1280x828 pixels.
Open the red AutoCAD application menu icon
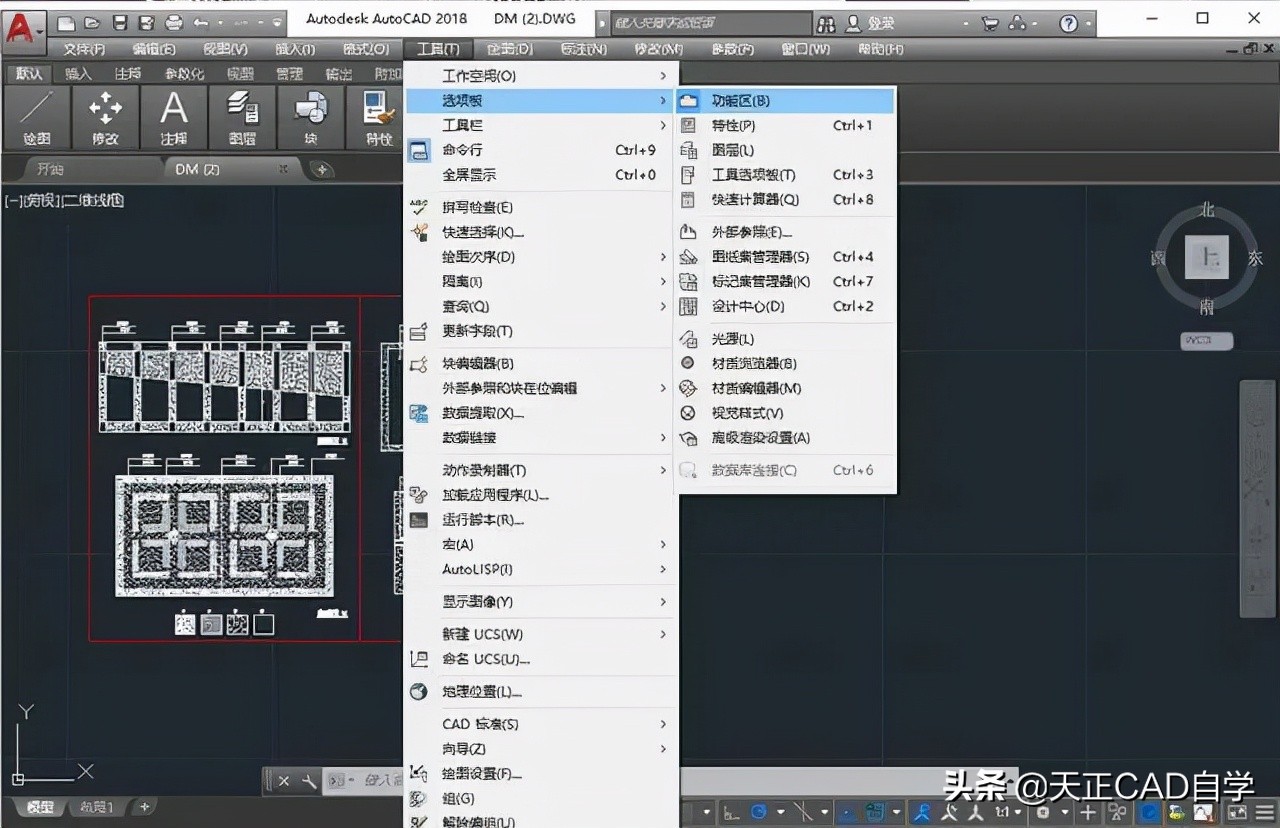[21, 26]
